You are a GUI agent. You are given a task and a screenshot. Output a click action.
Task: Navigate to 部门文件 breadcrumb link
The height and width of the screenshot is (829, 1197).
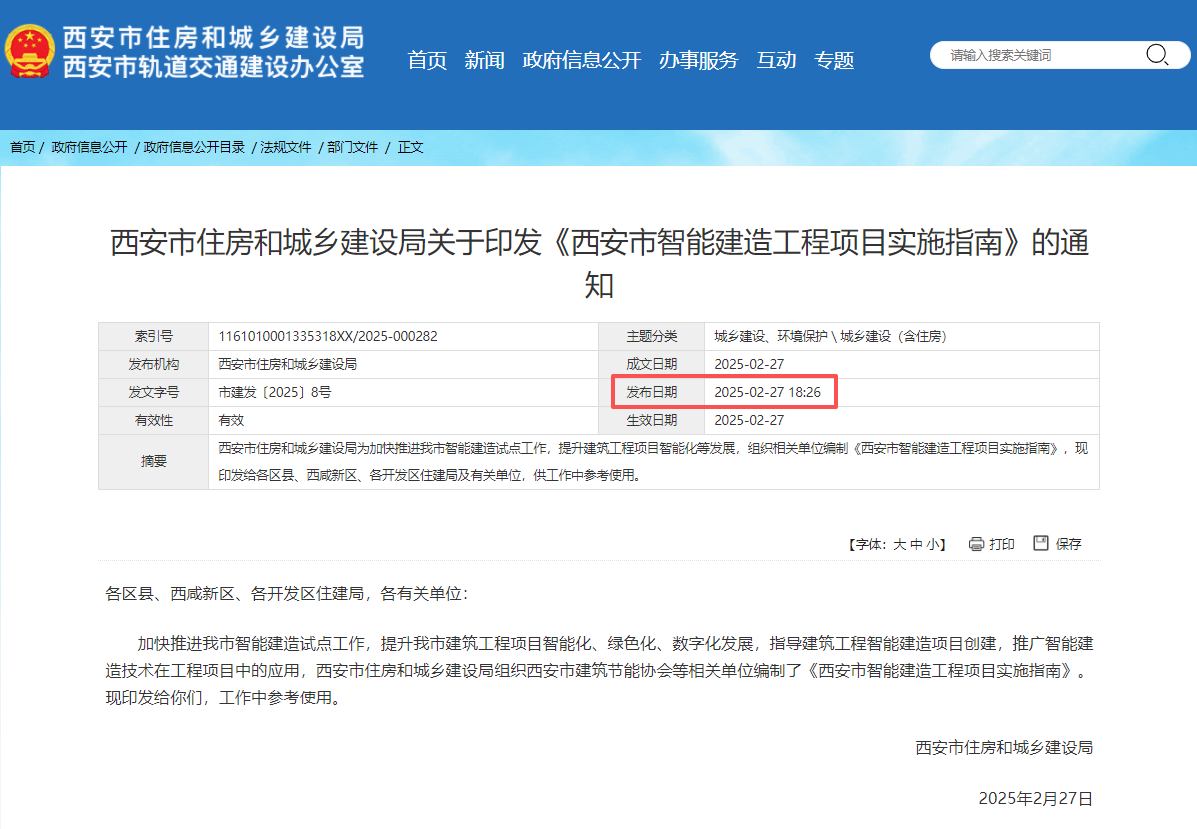(352, 147)
